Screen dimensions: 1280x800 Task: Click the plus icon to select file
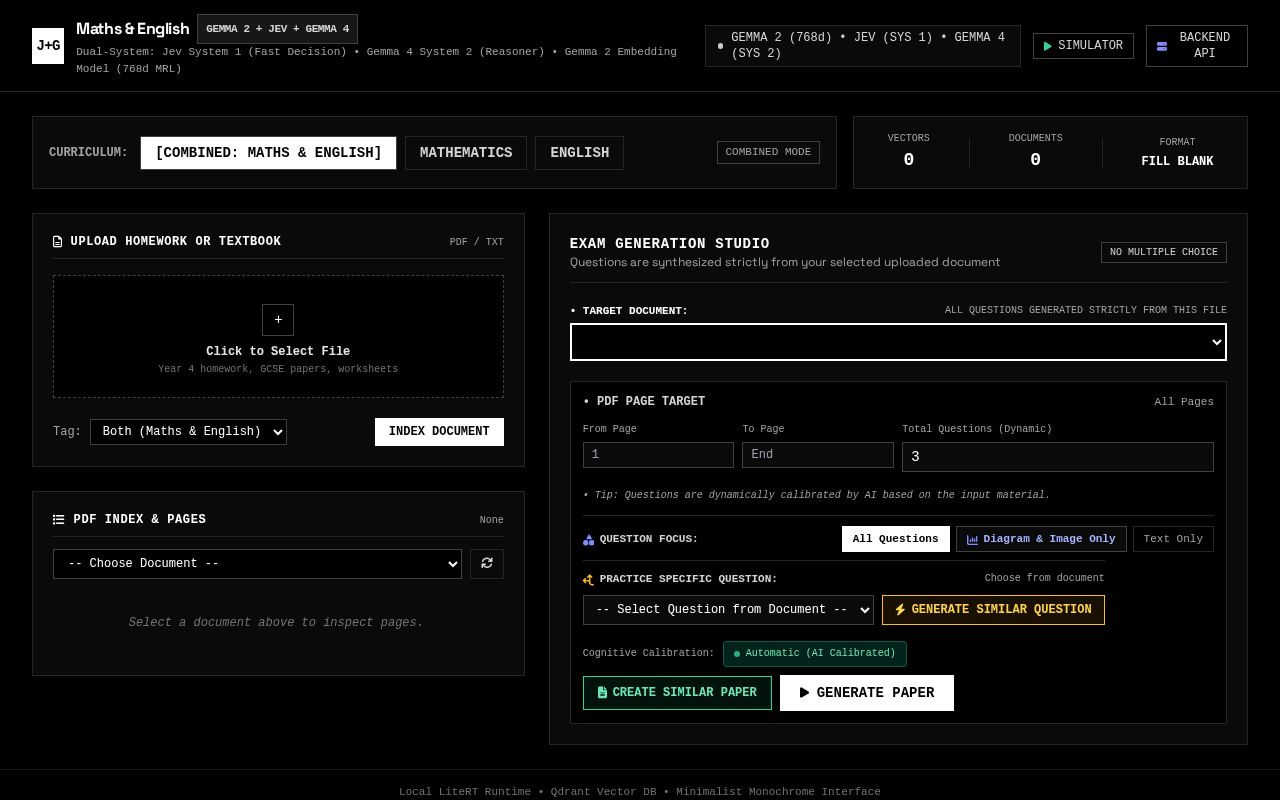tap(278, 320)
